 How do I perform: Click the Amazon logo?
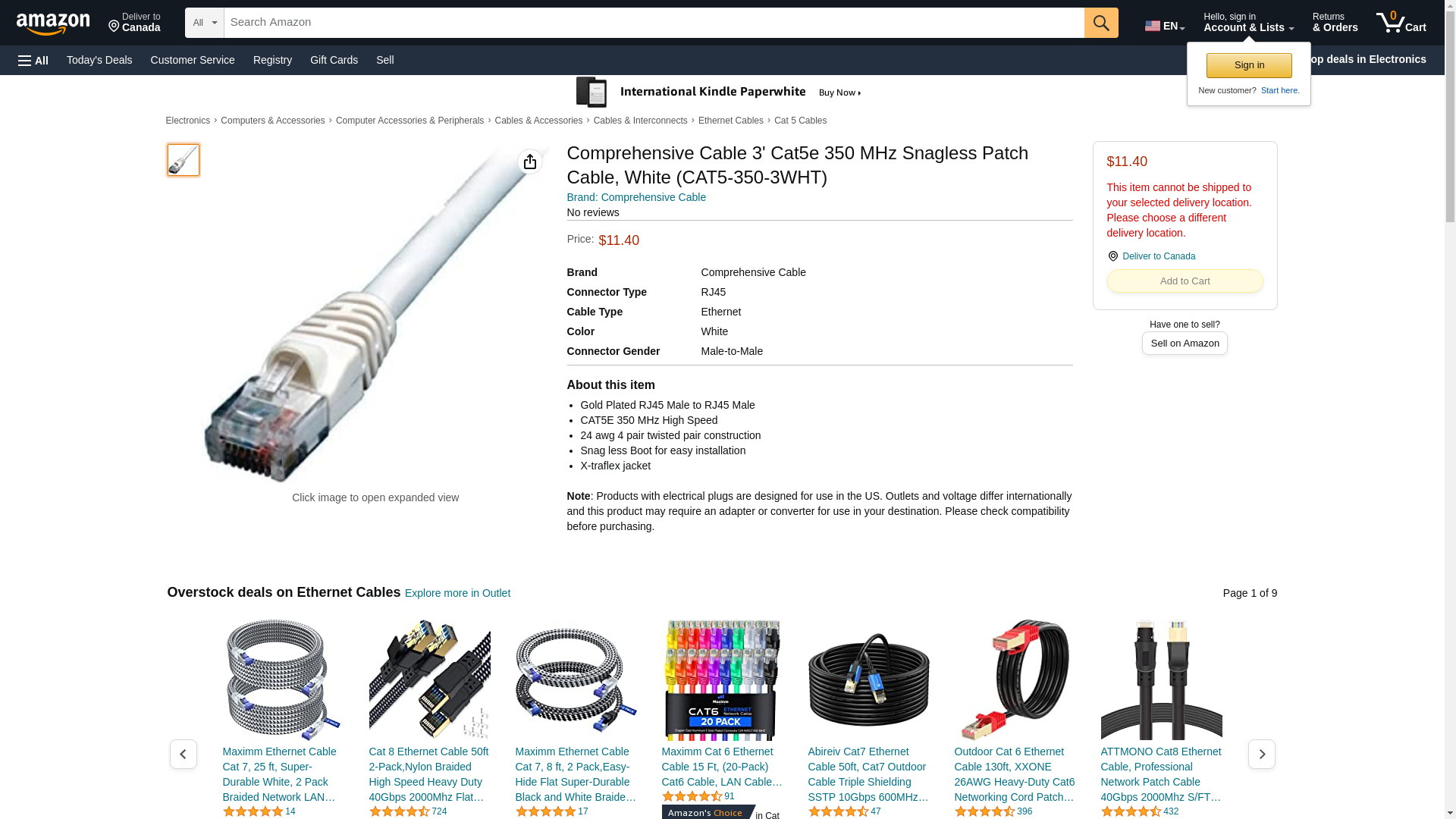53,24
